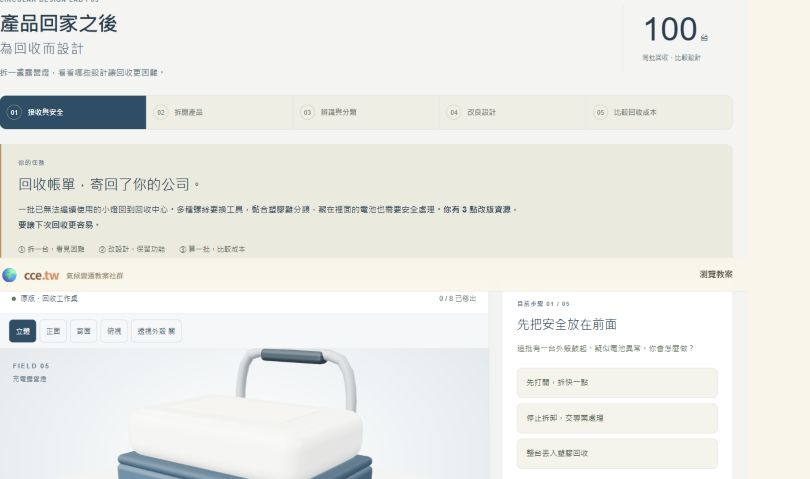This screenshot has width=810, height=479.
Task: Open step 02 拆開產品 tab
Action: [220, 112]
